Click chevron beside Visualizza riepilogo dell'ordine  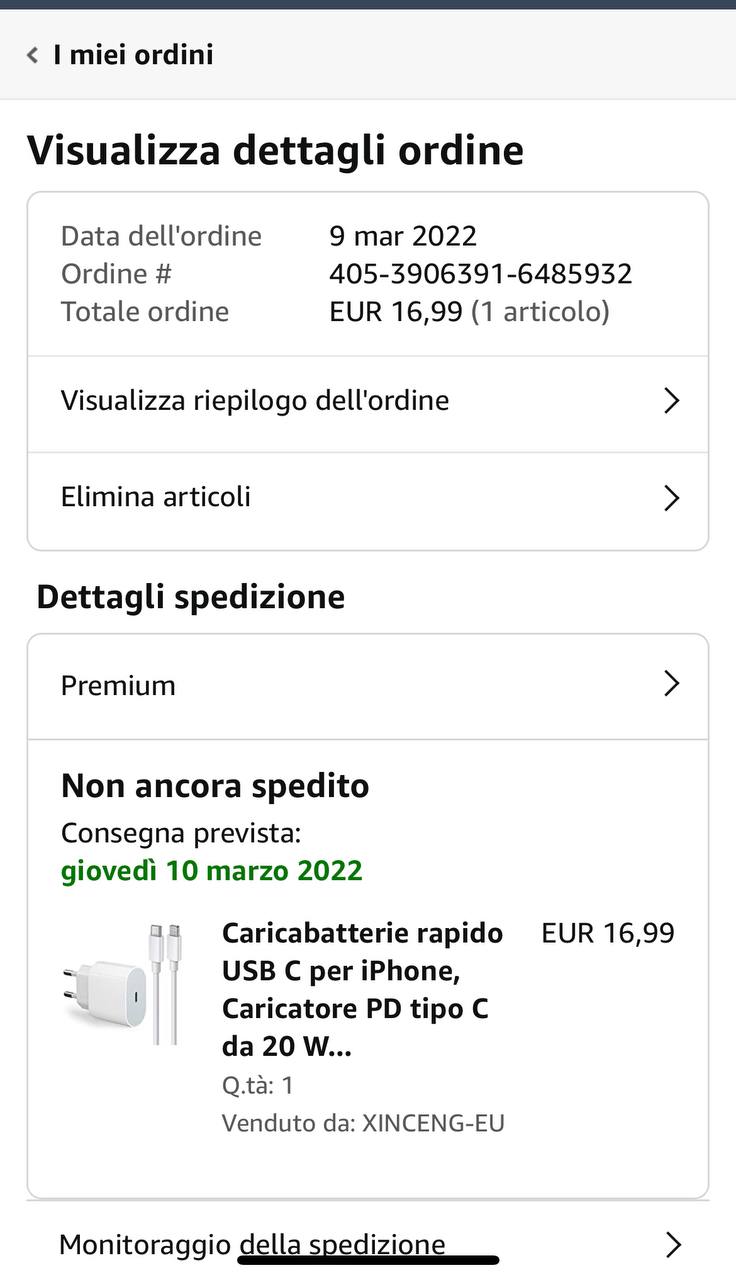point(672,401)
